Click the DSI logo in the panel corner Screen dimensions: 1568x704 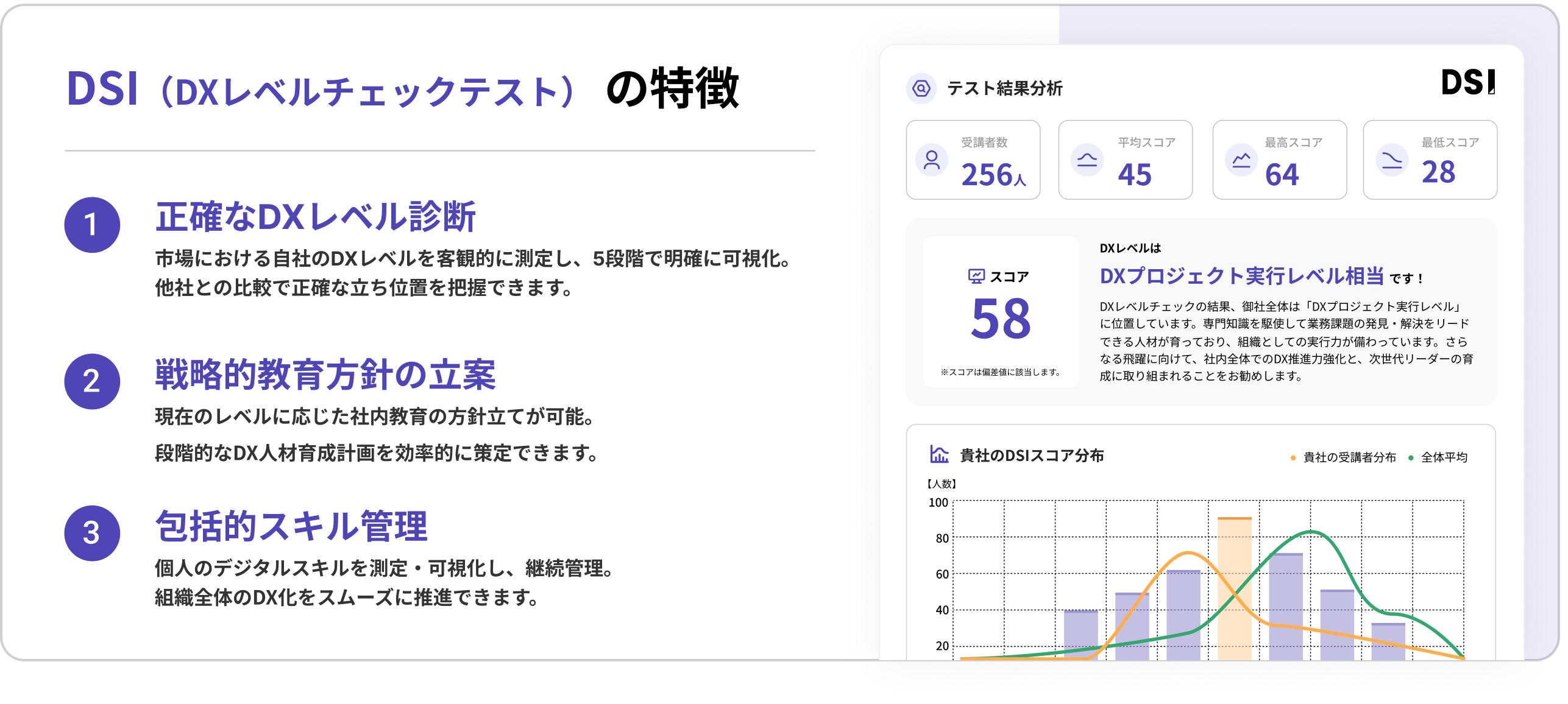point(1467,83)
